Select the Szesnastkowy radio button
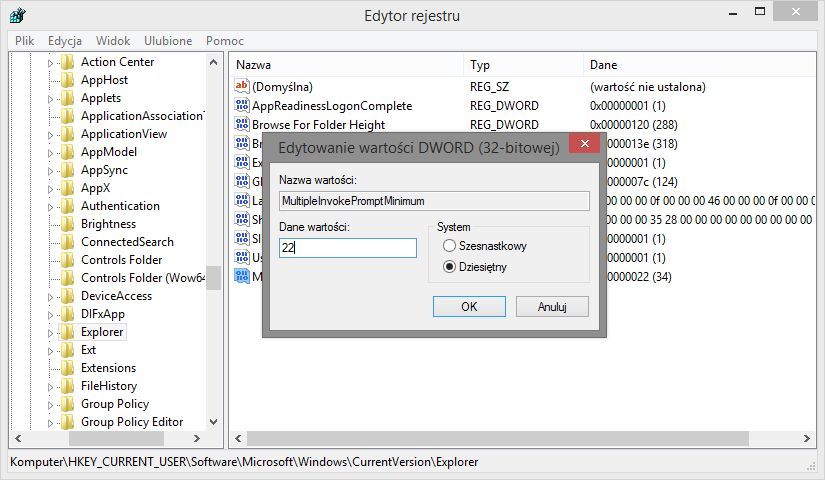825x480 pixels. point(449,246)
